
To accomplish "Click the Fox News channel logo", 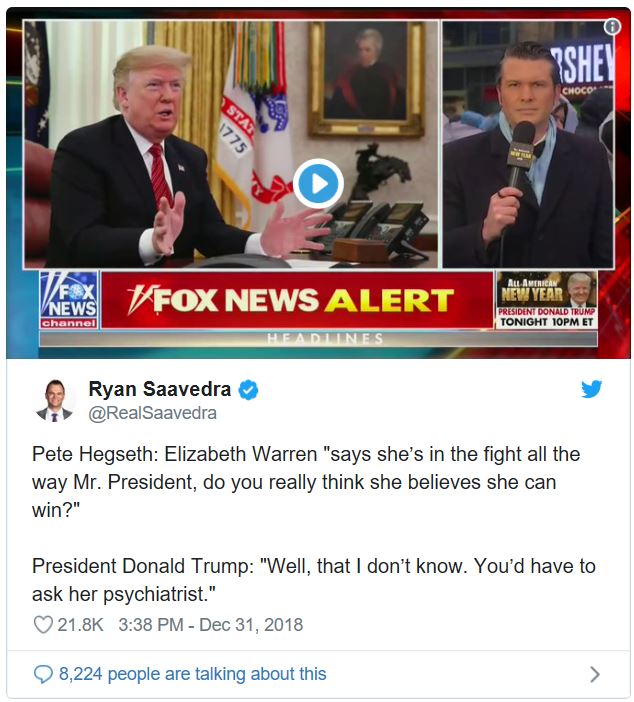I will (x=69, y=300).
